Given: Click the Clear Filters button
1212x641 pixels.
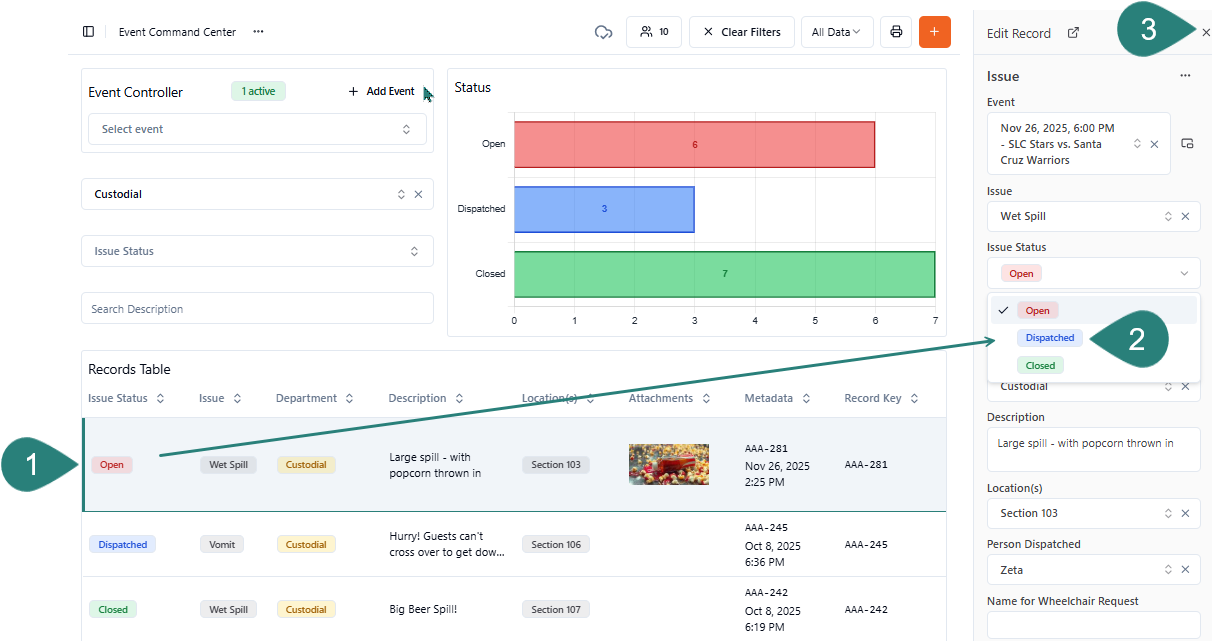Looking at the screenshot, I should (742, 32).
